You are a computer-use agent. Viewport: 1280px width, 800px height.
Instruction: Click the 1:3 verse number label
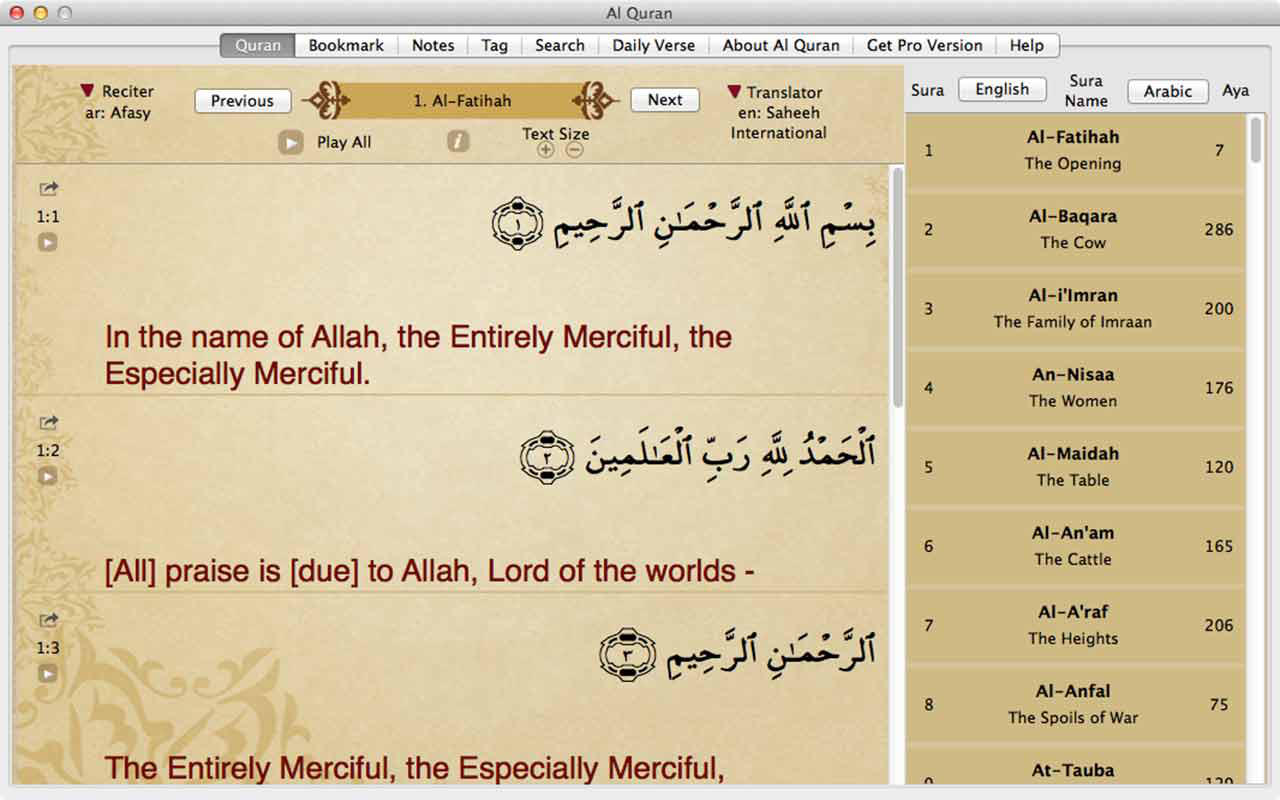pos(48,647)
